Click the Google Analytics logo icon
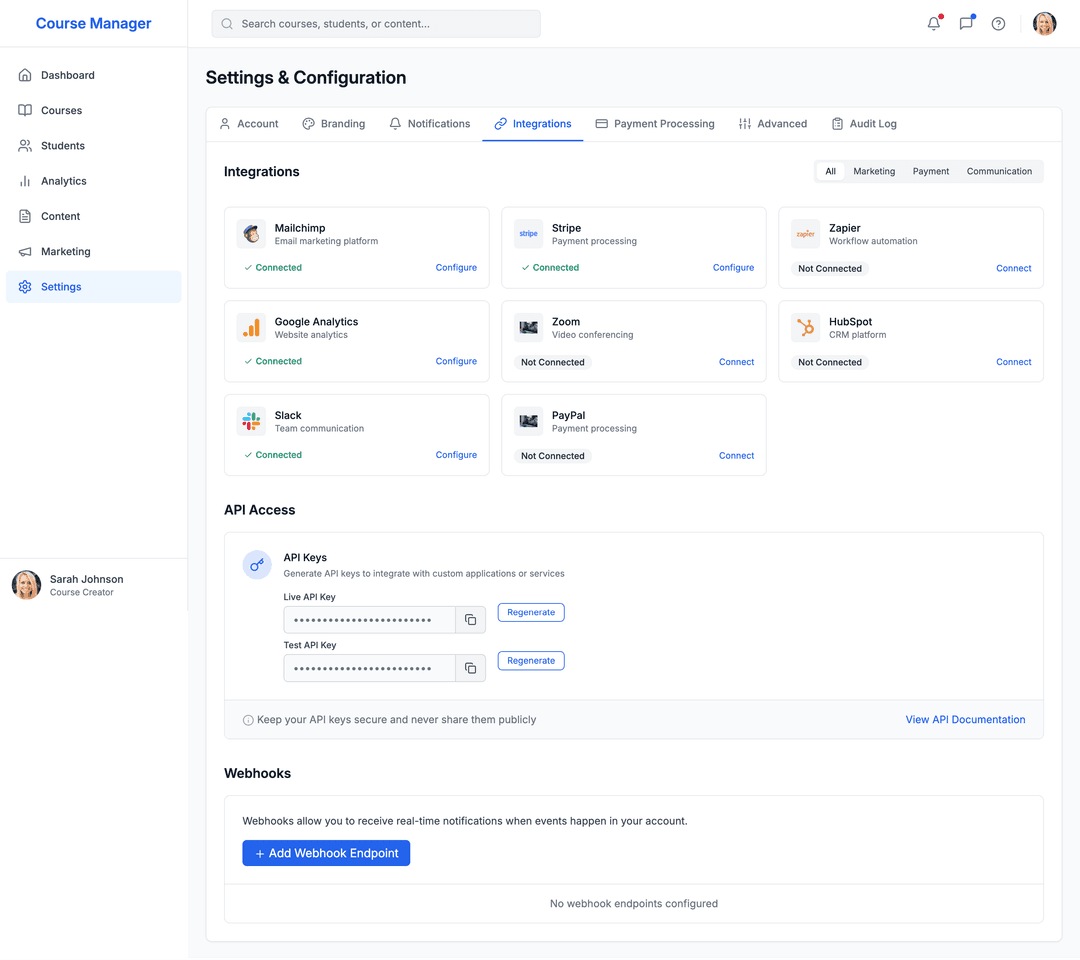This screenshot has height=960, width=1080. [x=252, y=328]
